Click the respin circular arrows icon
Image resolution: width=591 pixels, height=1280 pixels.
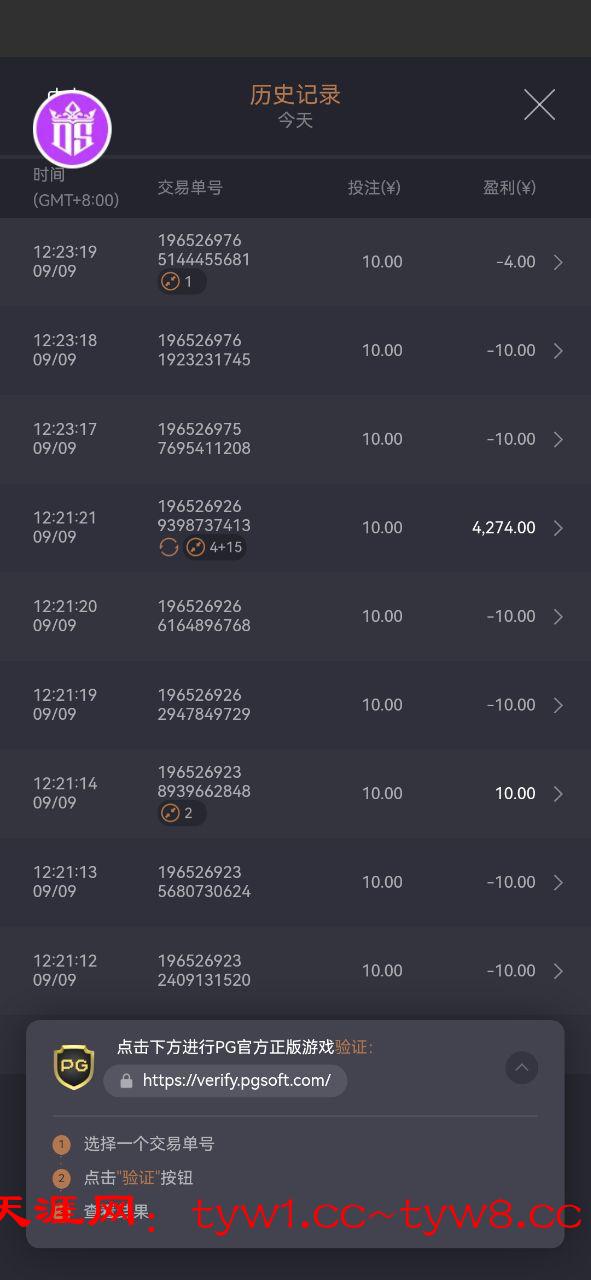tap(169, 547)
